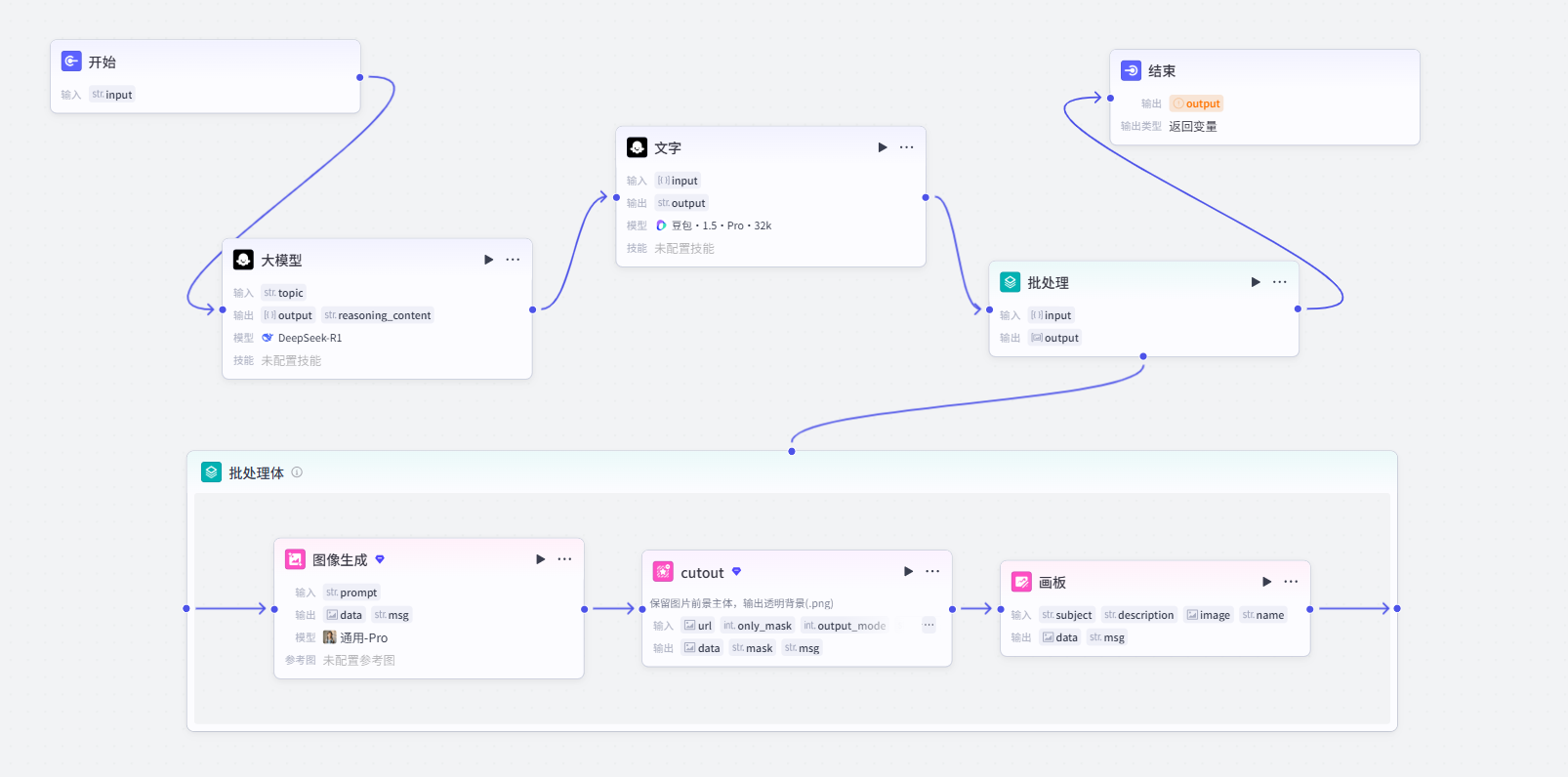This screenshot has width=1568, height=777.
Task: Run the 文字 node with play button
Action: point(883,147)
